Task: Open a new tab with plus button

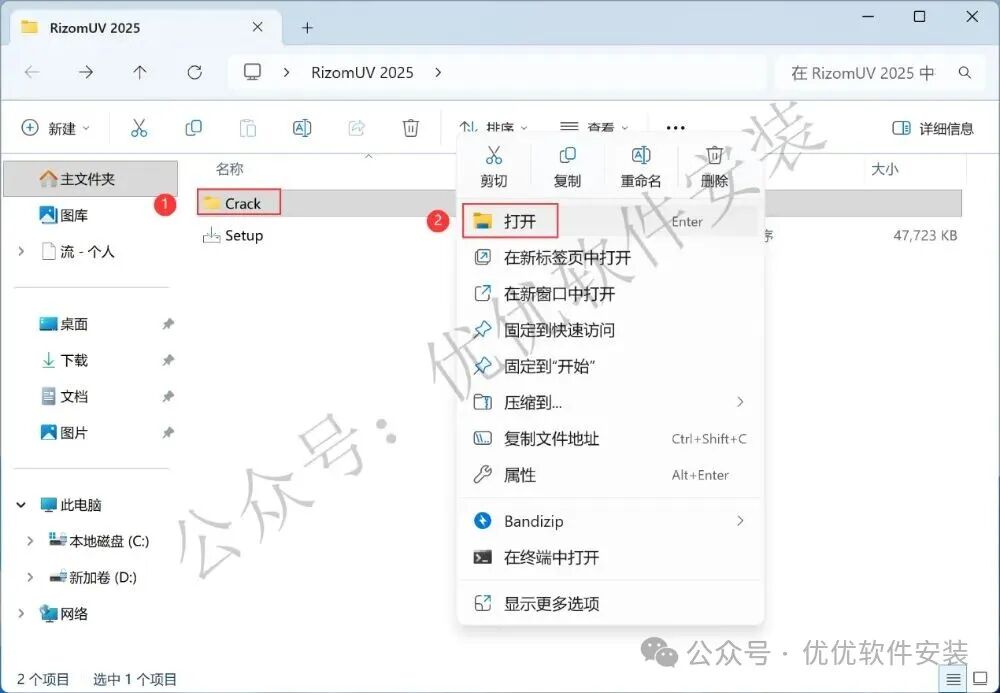Action: (x=307, y=27)
